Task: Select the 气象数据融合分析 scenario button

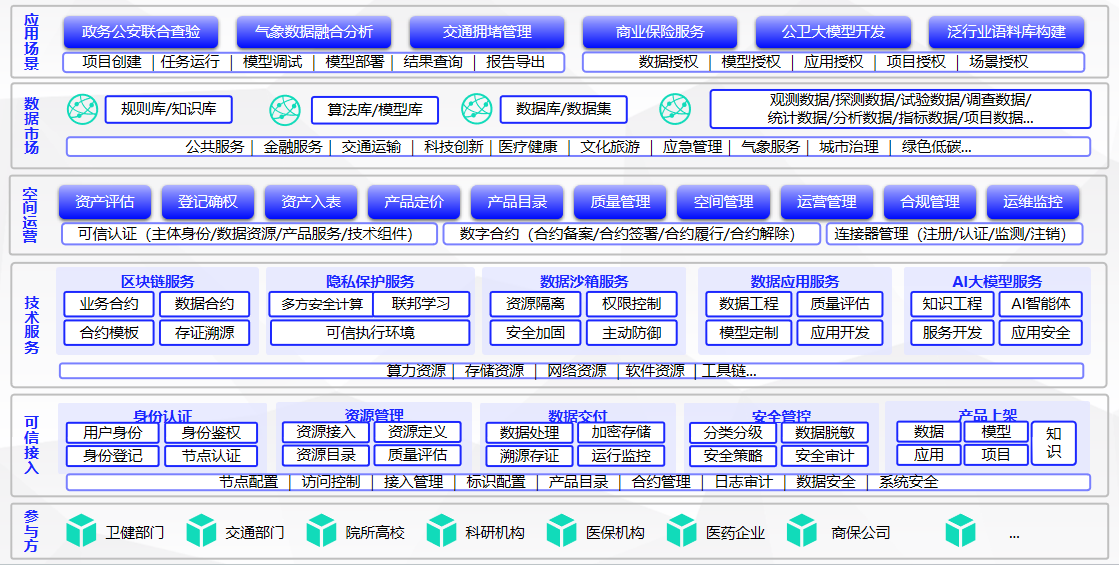Action: tap(314, 32)
